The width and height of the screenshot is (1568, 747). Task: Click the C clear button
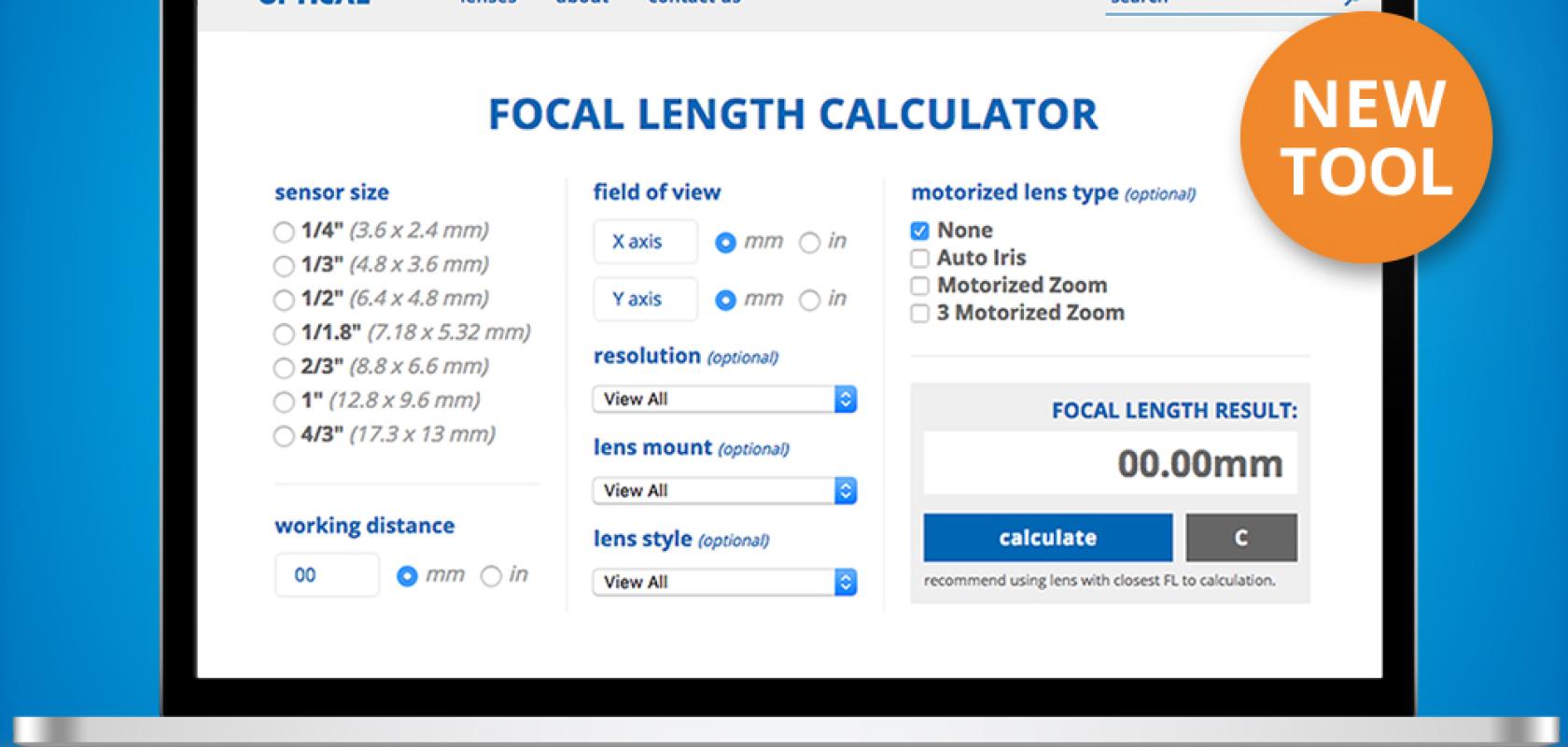[x=1241, y=538]
